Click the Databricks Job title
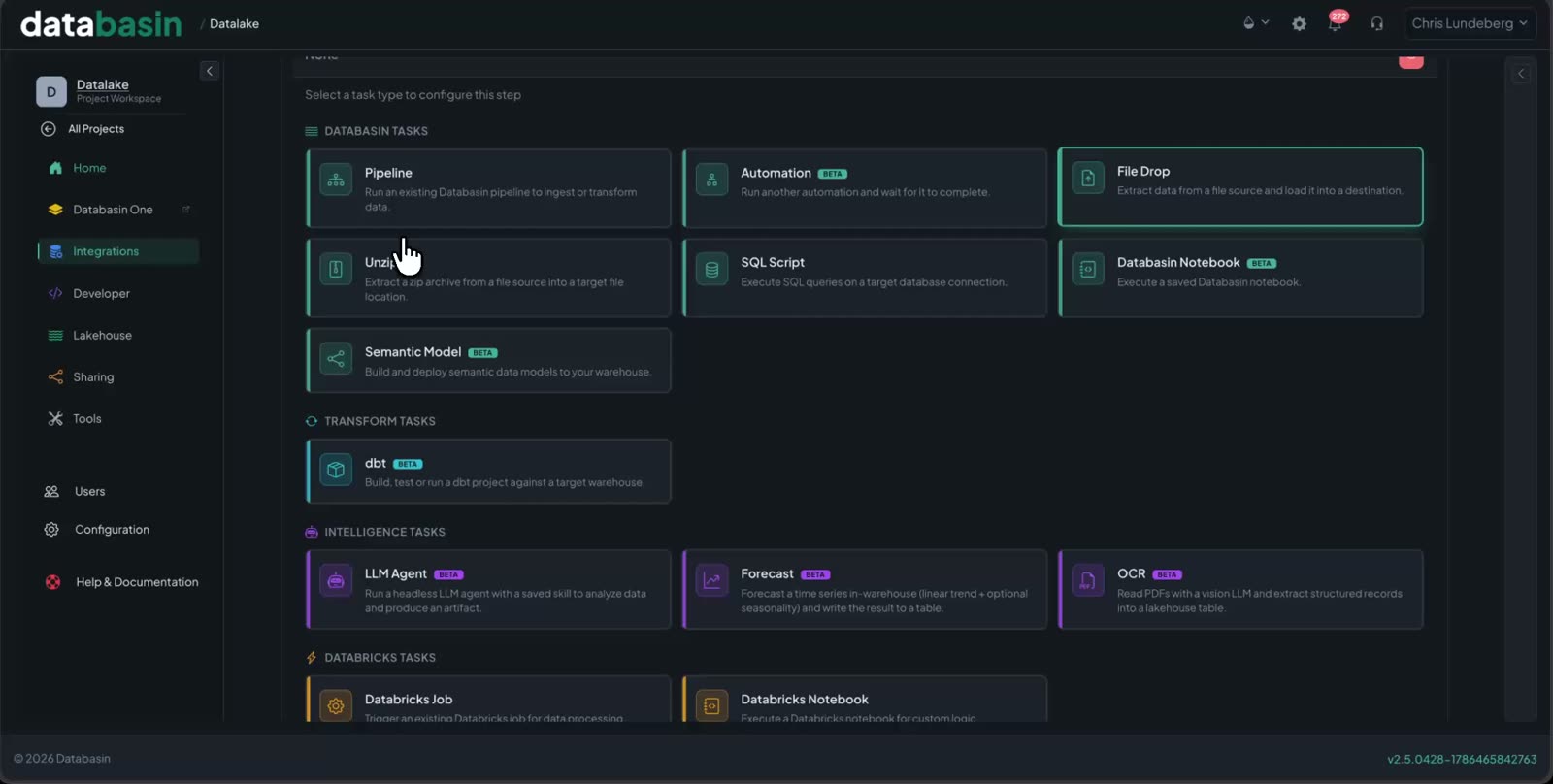Screen dimensions: 1553x784 click(x=409, y=700)
